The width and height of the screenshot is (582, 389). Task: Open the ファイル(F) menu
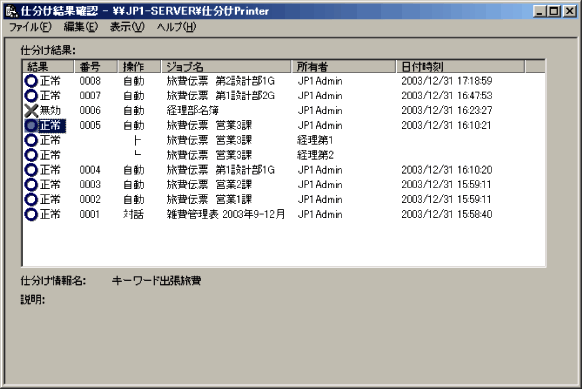click(30, 27)
